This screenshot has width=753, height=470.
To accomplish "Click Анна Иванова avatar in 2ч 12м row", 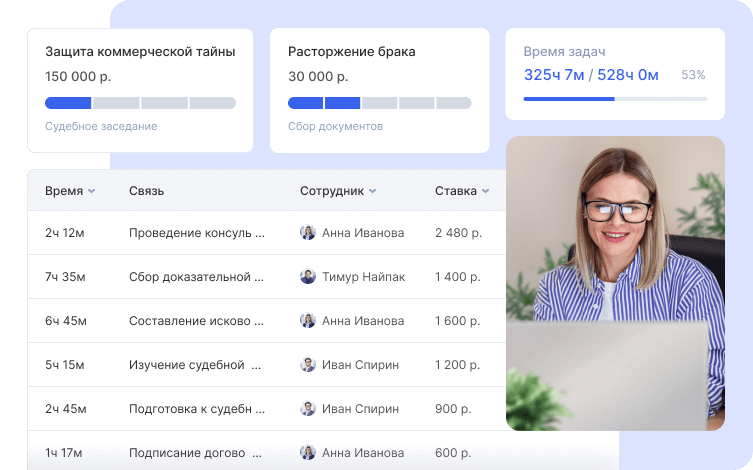I will coord(308,233).
